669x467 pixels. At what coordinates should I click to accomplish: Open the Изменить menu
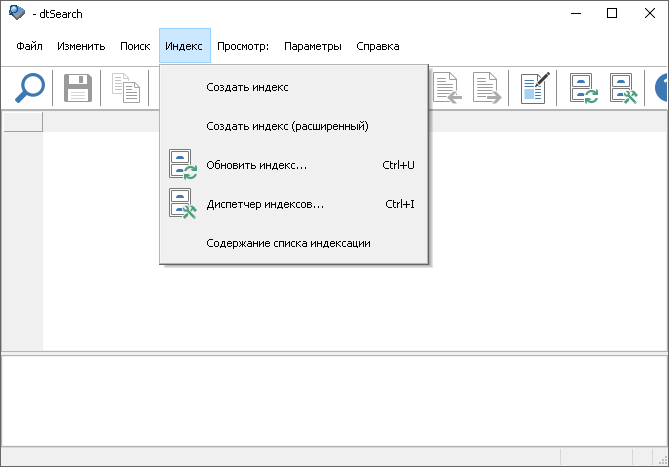(x=81, y=46)
